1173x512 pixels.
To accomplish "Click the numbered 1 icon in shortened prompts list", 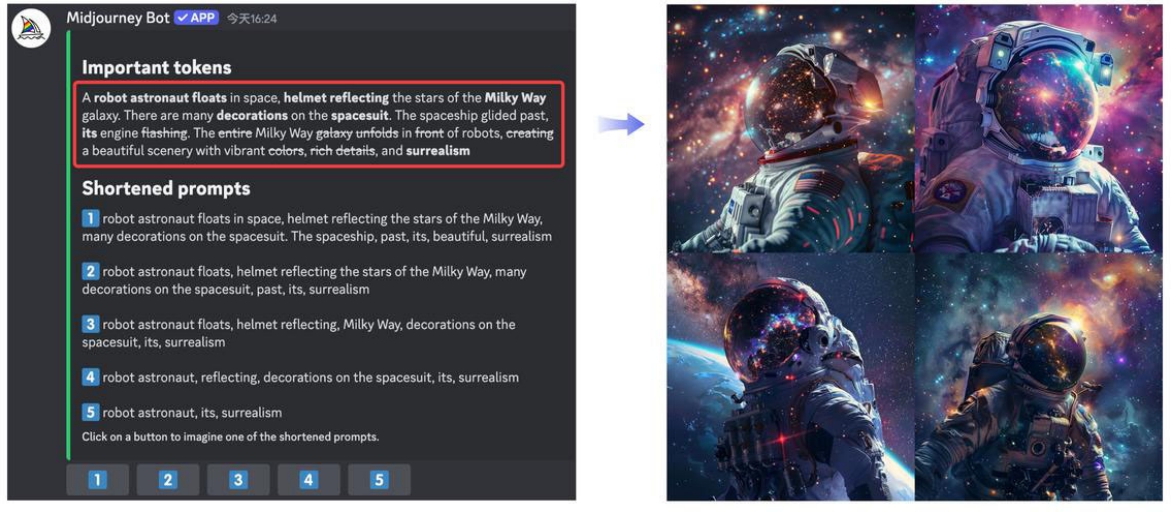I will click(91, 219).
